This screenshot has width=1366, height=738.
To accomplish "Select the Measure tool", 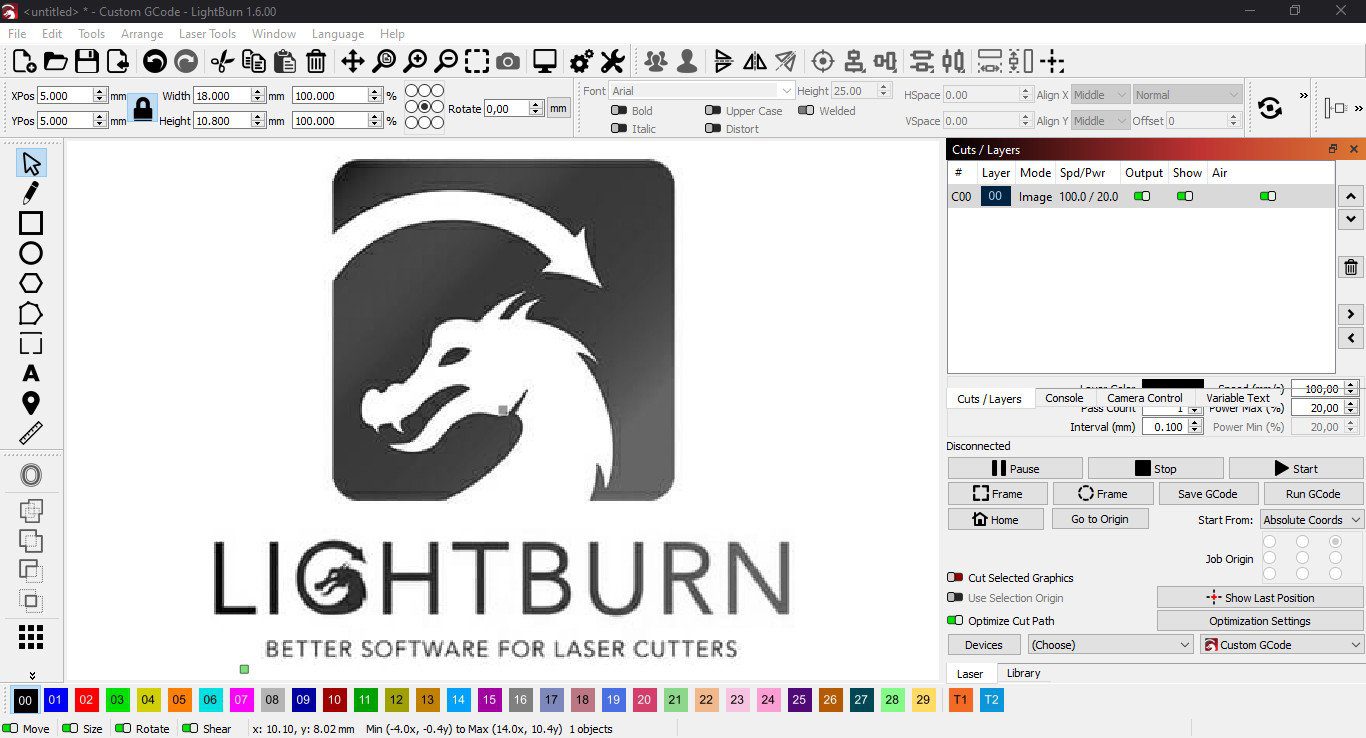I will (x=30, y=432).
